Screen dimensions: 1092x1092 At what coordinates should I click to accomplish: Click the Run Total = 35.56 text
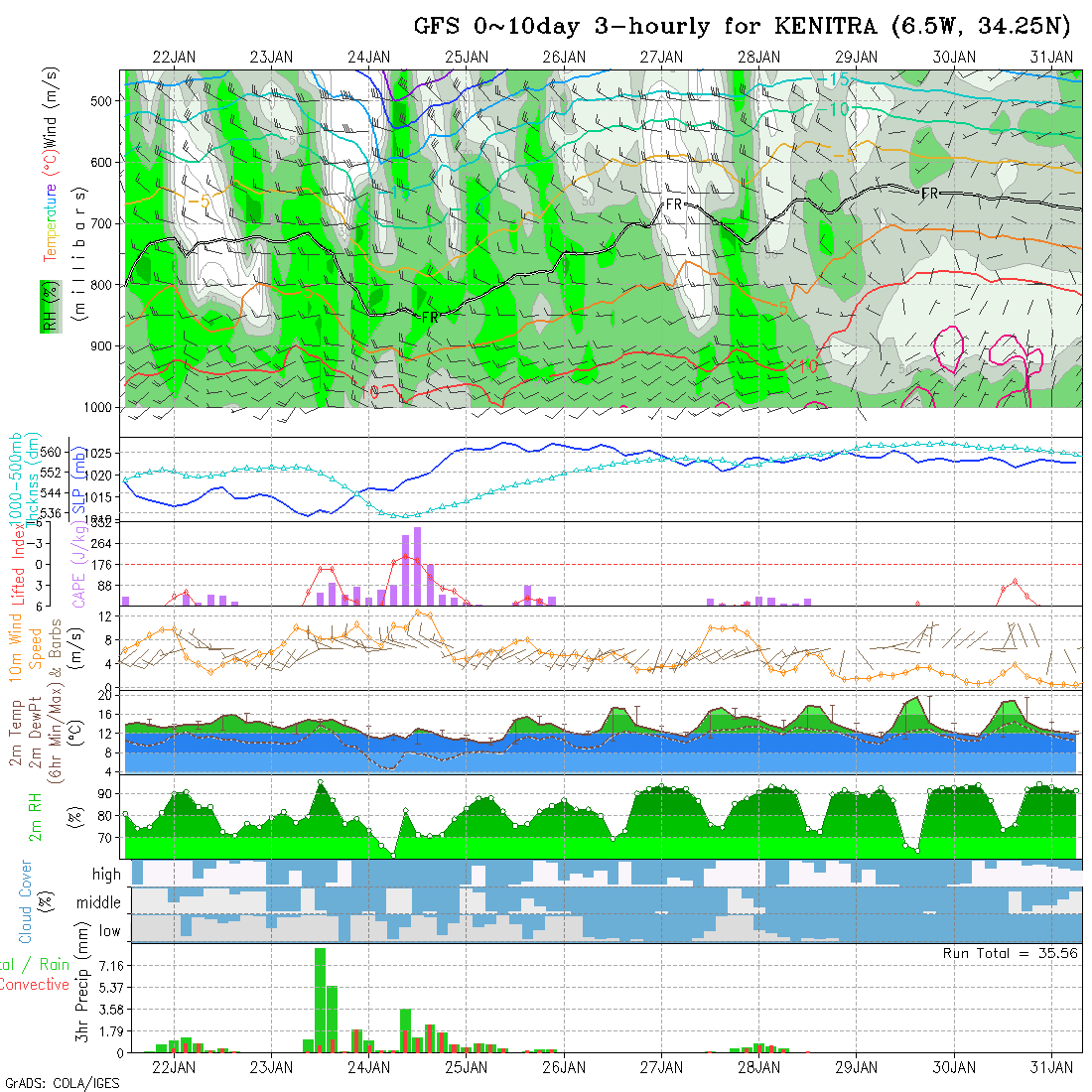pyautogui.click(x=1011, y=953)
